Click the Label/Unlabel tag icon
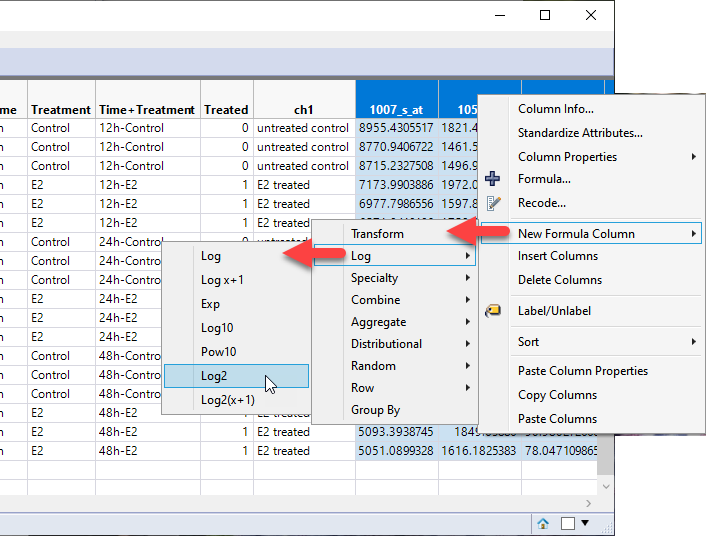Viewport: 706px width, 536px height. (492, 311)
